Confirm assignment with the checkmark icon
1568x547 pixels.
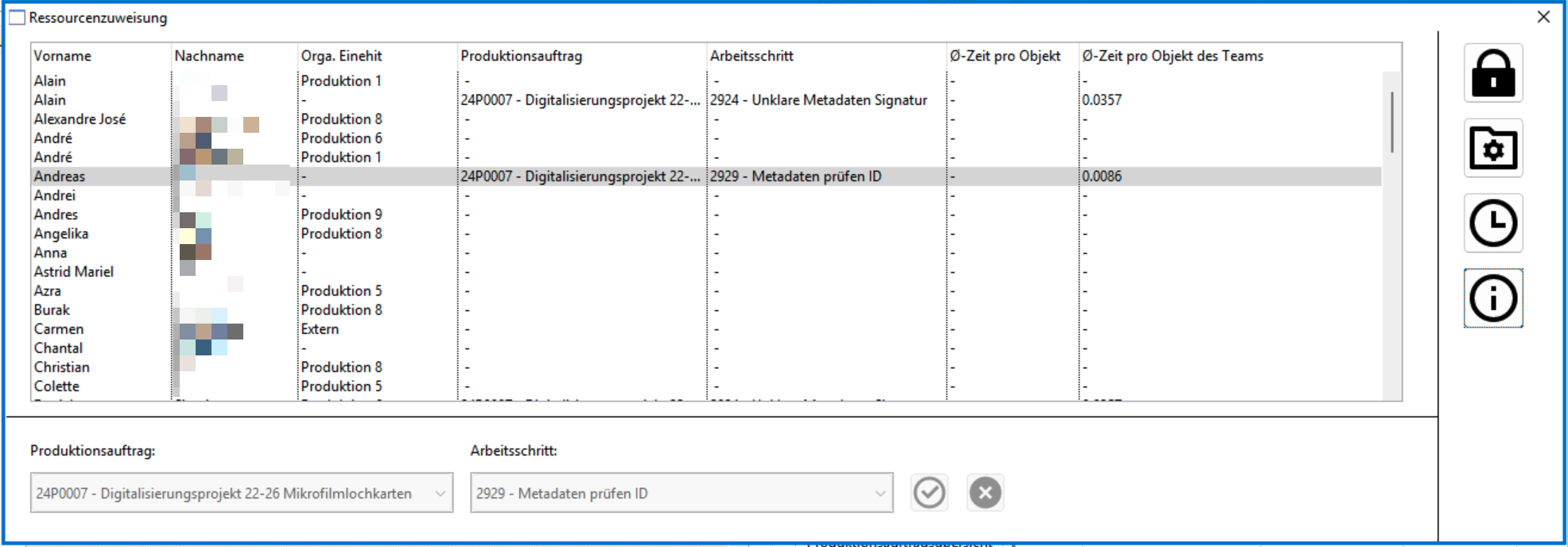[x=929, y=493]
